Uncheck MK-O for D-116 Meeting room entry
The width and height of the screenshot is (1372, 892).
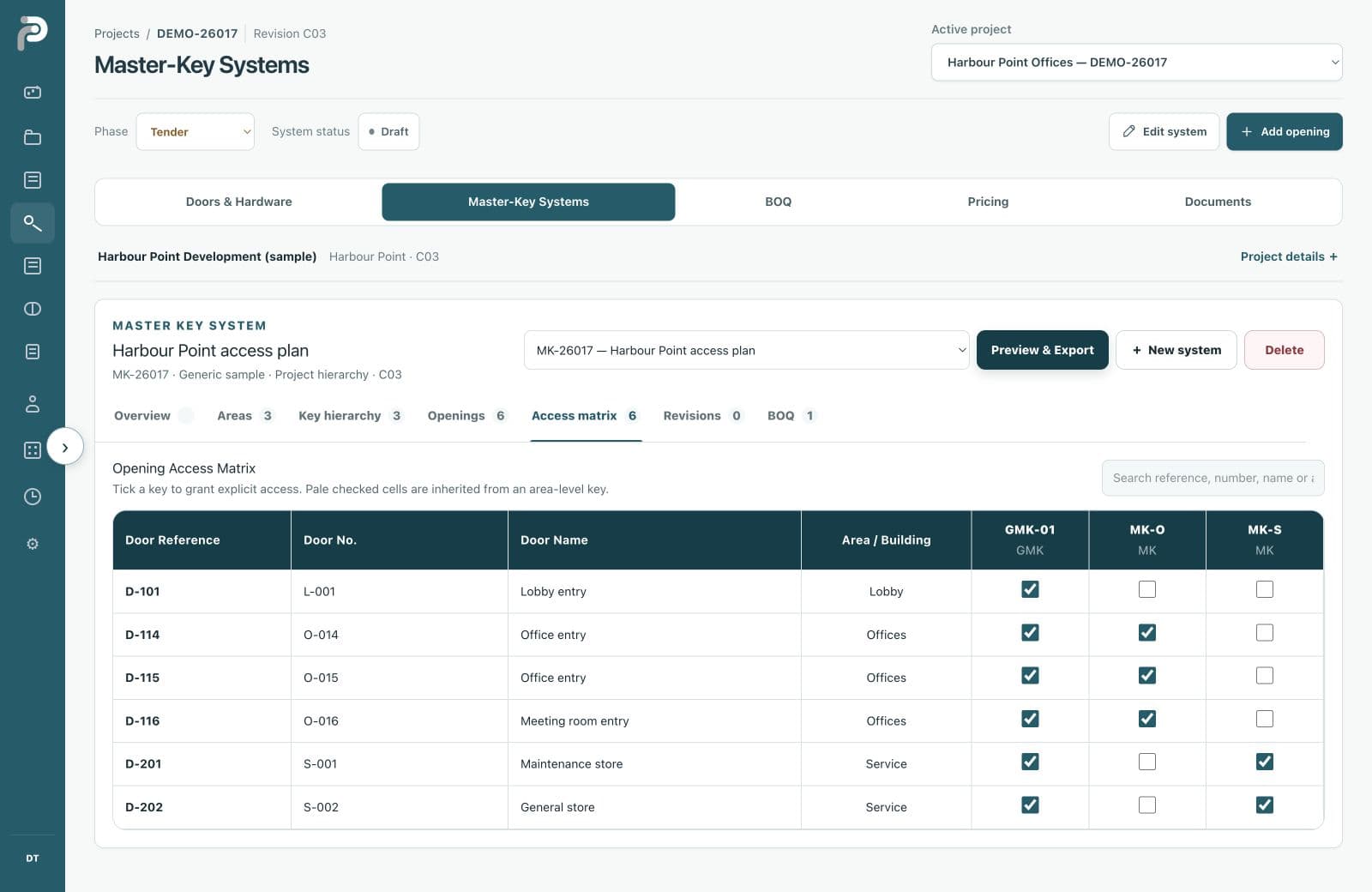tap(1146, 719)
